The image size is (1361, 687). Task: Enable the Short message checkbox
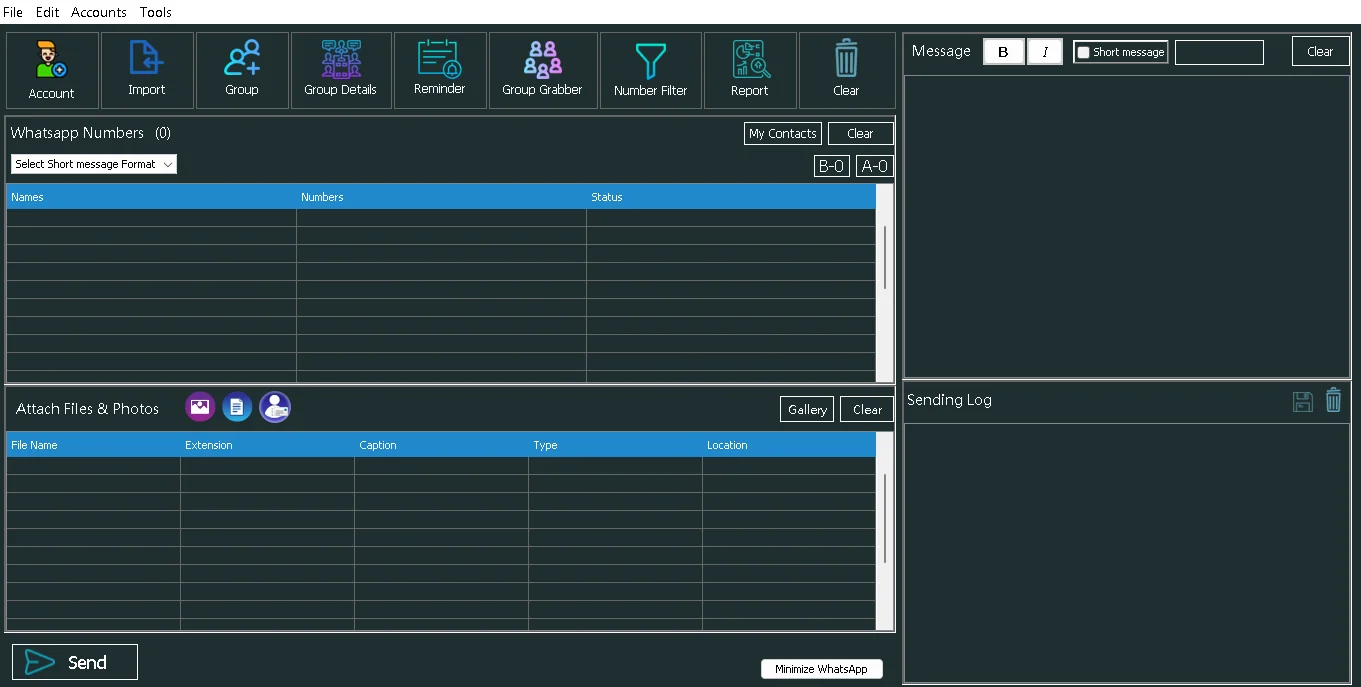[1083, 52]
